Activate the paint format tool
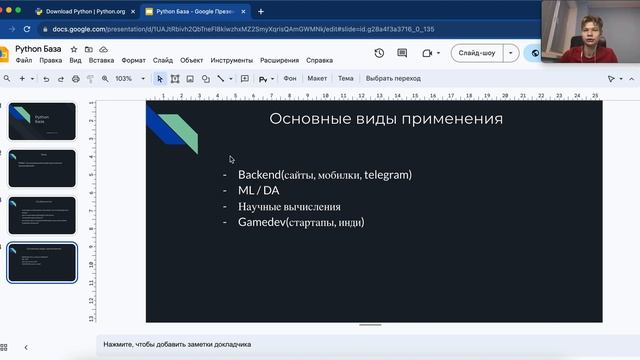The width and height of the screenshot is (640, 360). click(x=90, y=79)
